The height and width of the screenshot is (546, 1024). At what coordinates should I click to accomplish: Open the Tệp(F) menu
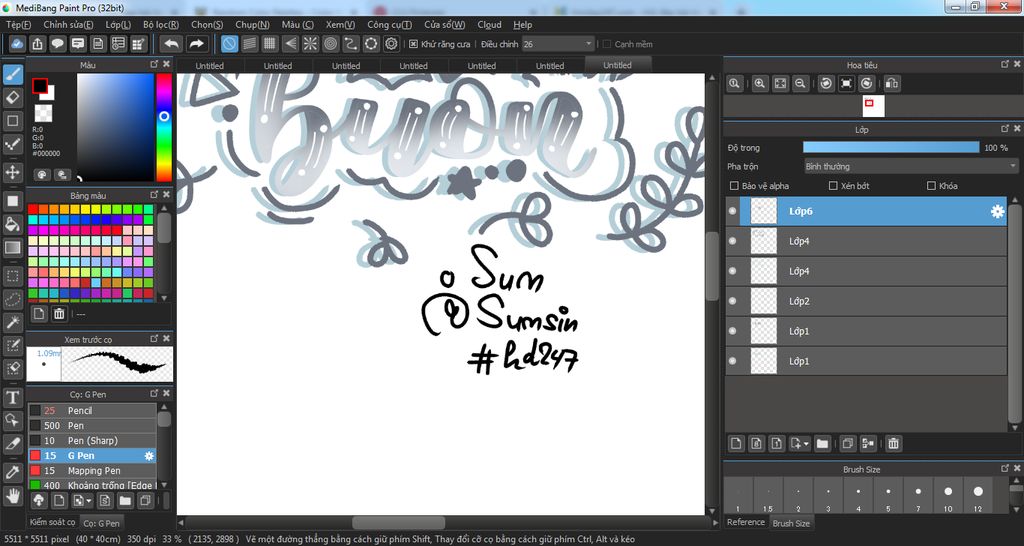click(x=19, y=25)
